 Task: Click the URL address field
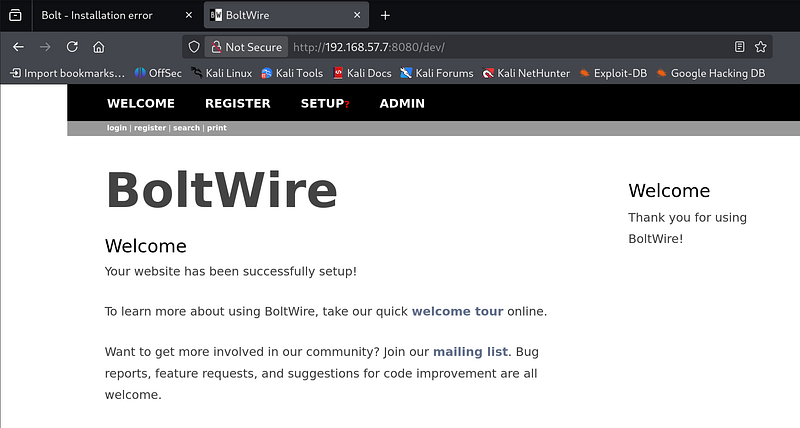[500, 47]
